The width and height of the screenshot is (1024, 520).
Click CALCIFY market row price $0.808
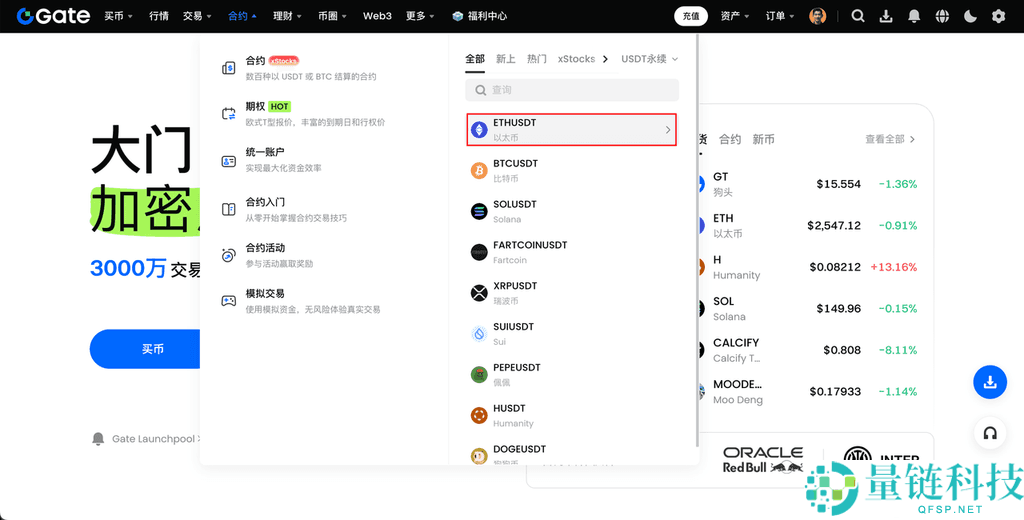coord(842,350)
